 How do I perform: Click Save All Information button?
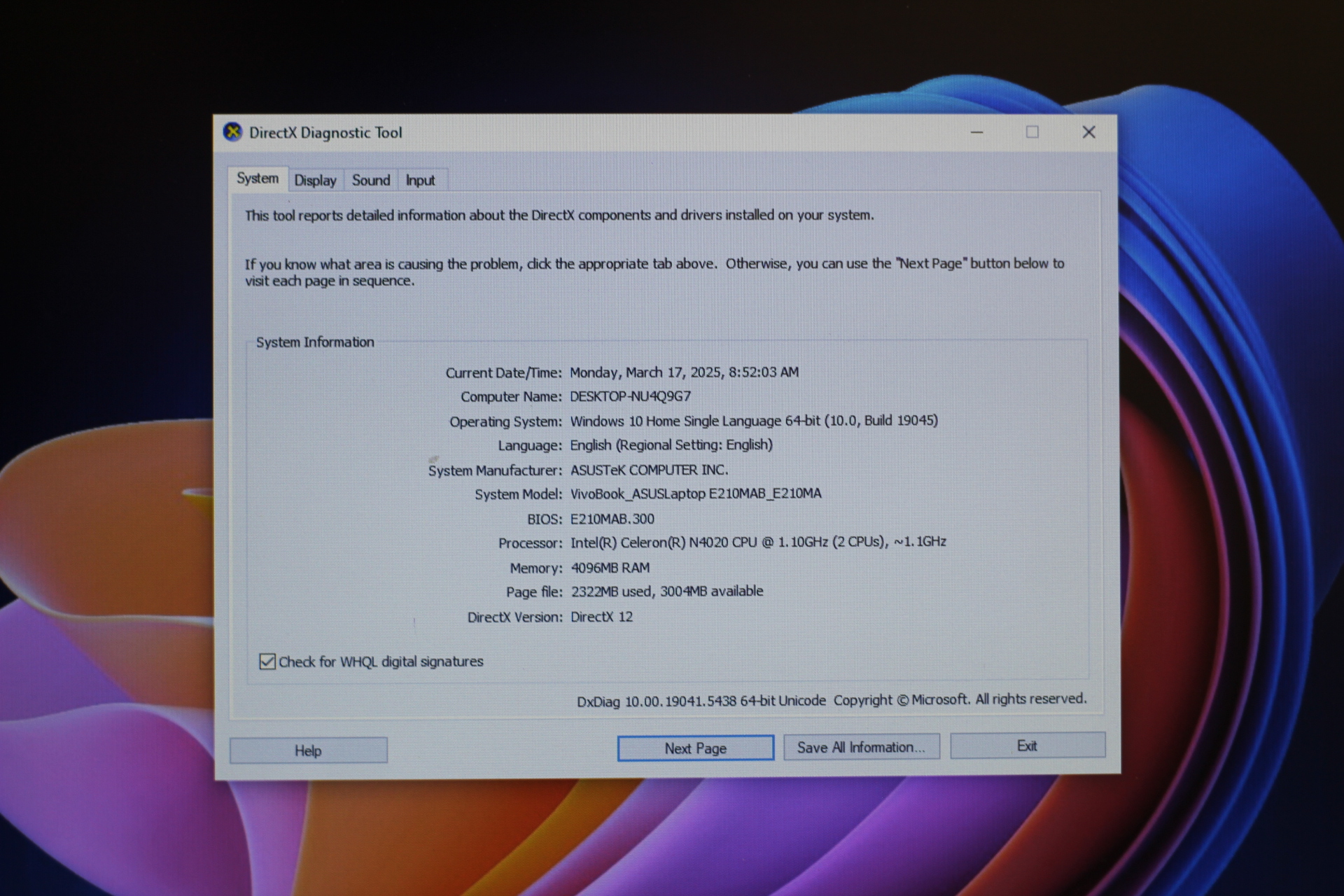tap(861, 747)
